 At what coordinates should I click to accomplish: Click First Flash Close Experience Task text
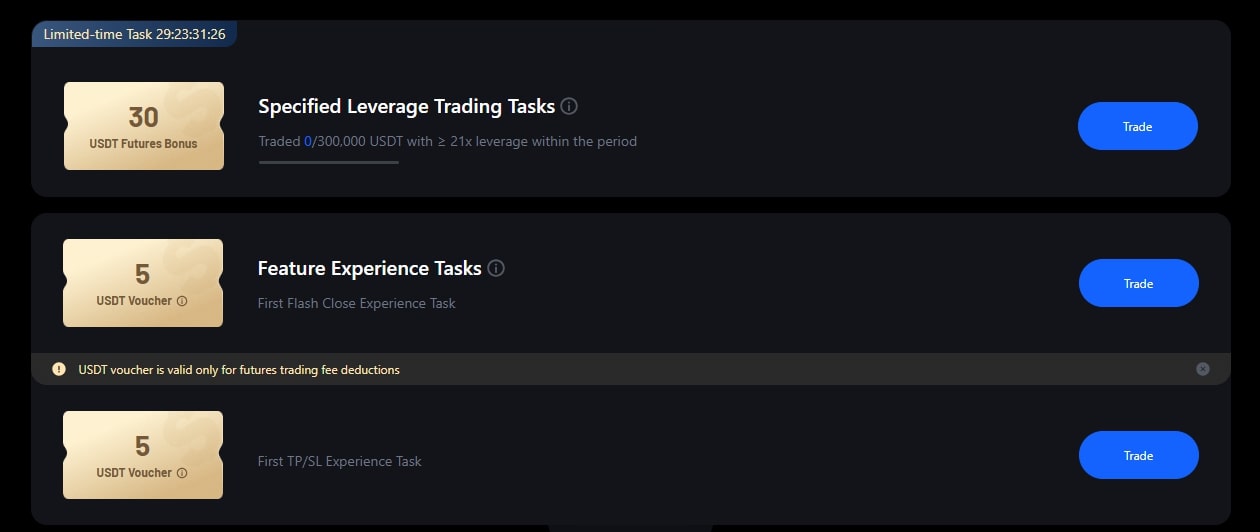pos(356,303)
